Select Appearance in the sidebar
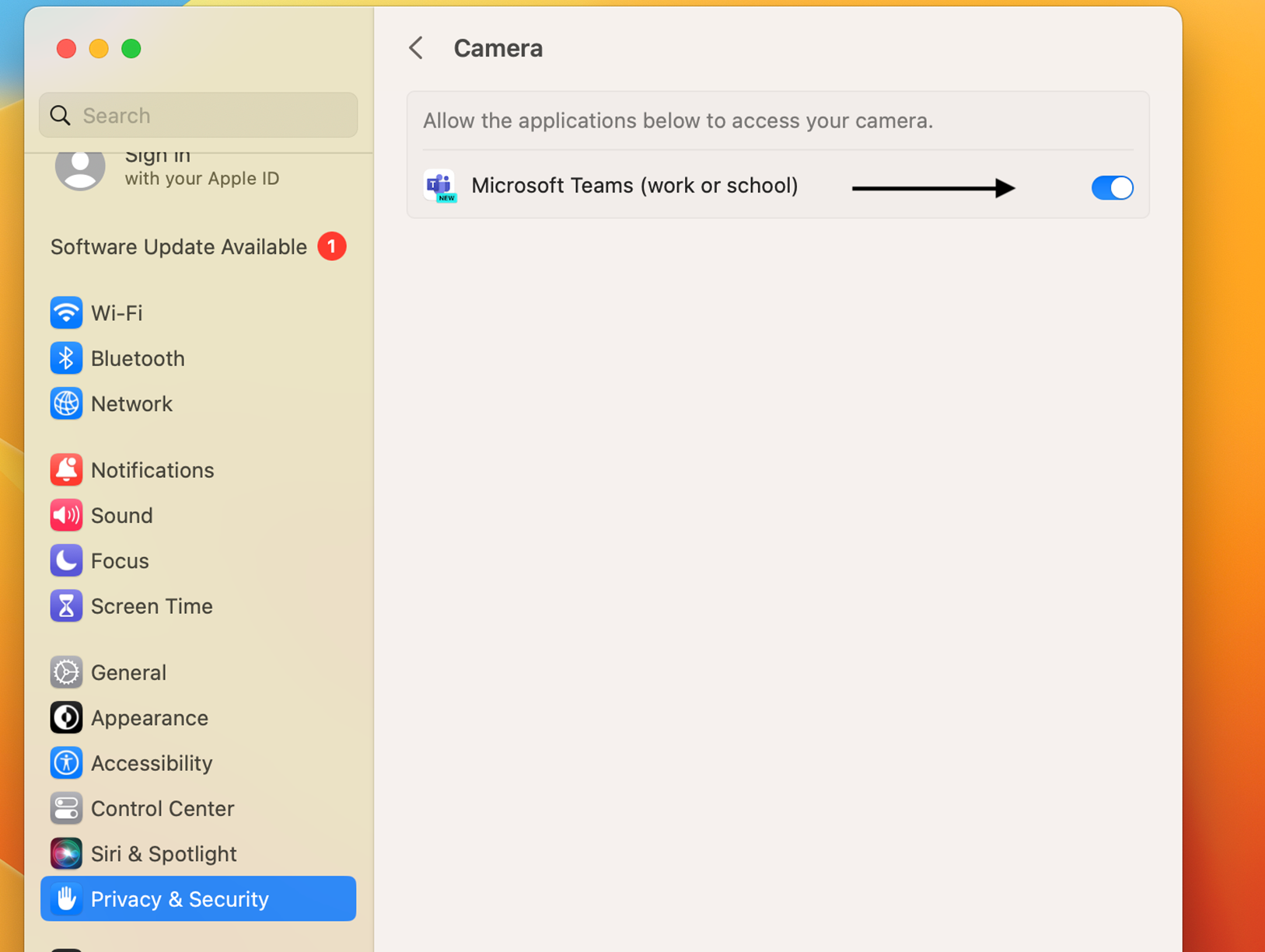This screenshot has height=952, width=1265. pos(149,718)
